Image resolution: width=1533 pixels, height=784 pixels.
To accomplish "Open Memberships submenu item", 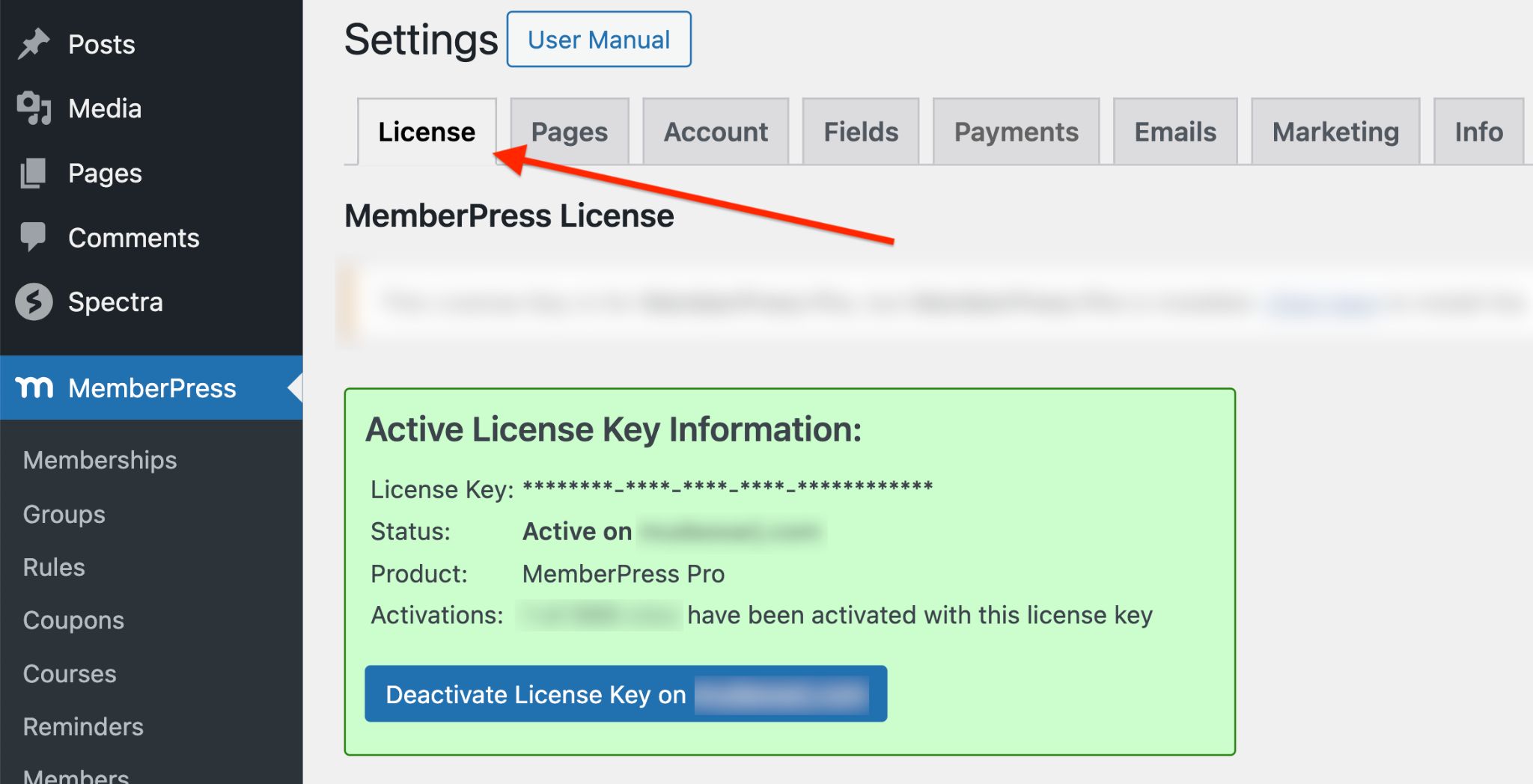I will click(100, 460).
